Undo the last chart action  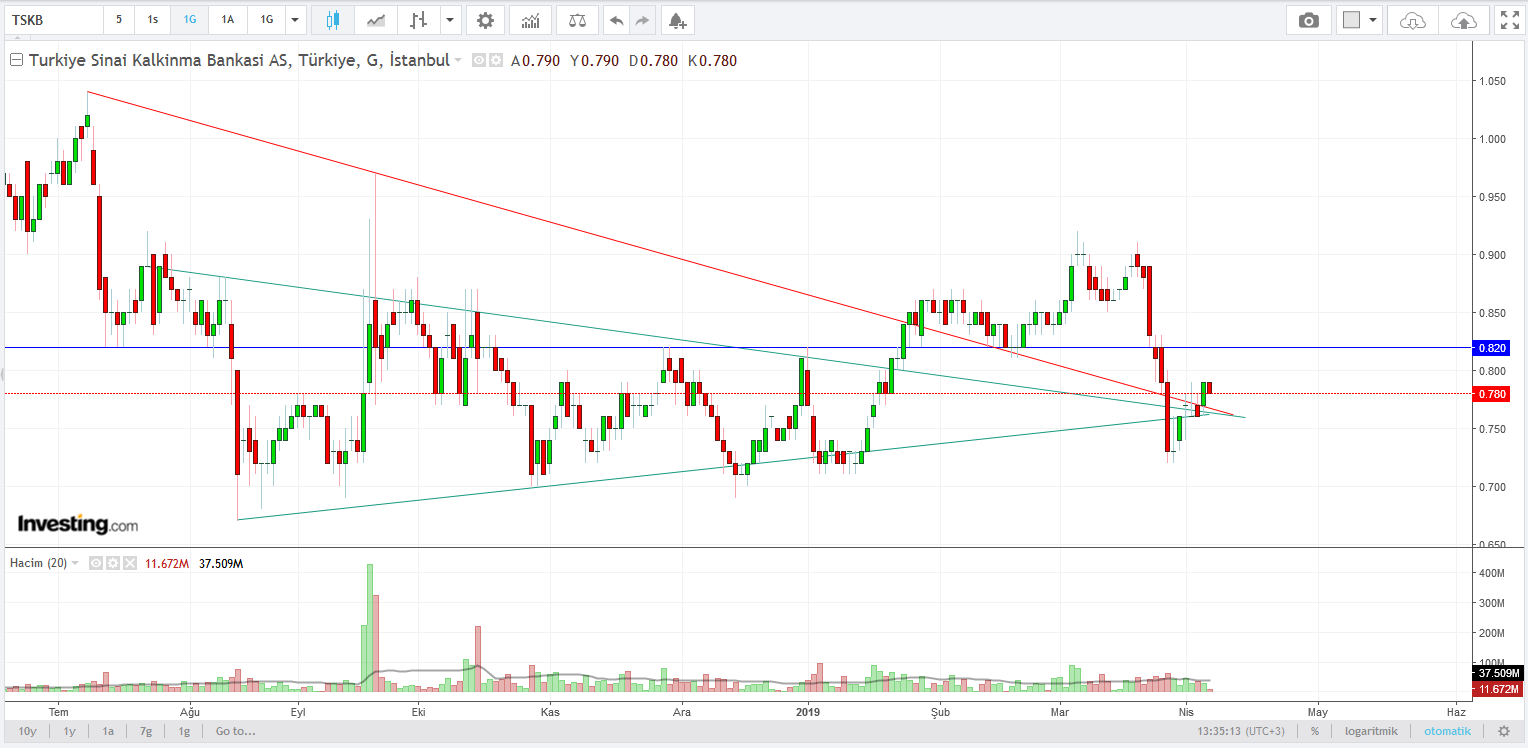616,20
